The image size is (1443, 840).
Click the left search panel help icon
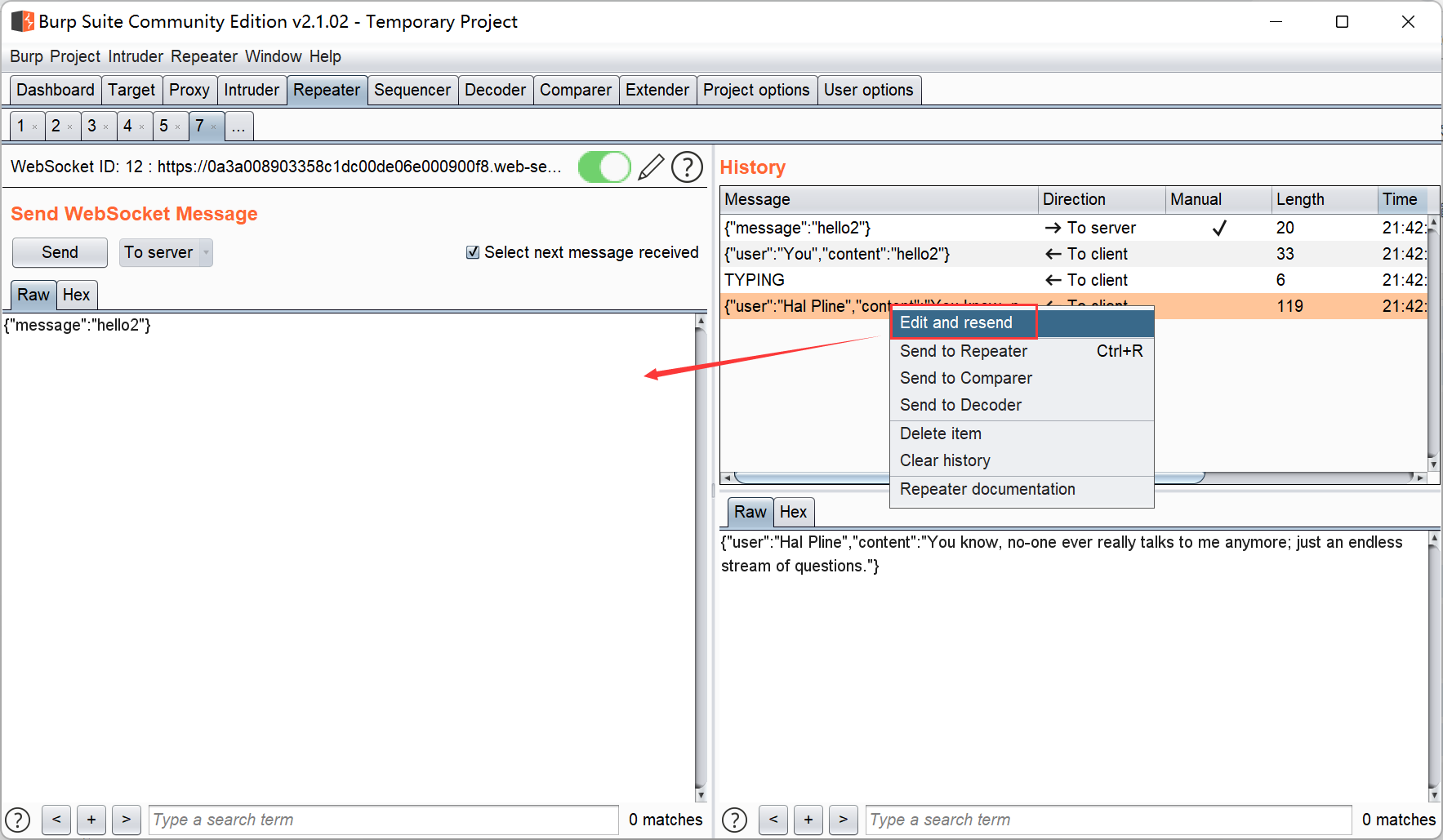(x=18, y=820)
